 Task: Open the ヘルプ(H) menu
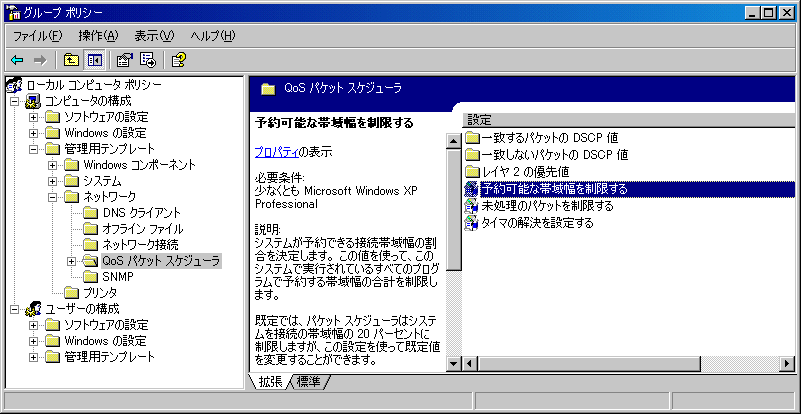pyautogui.click(x=213, y=36)
